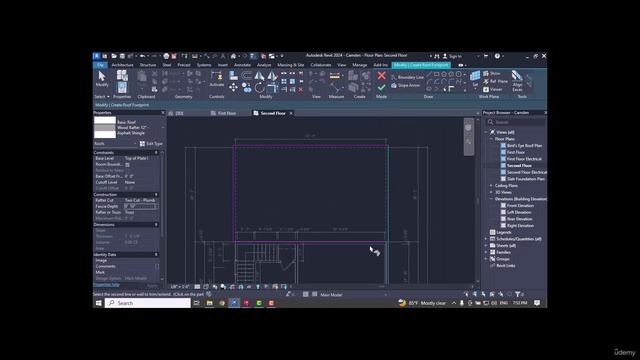Click the Comments property side checkbox

157,267
